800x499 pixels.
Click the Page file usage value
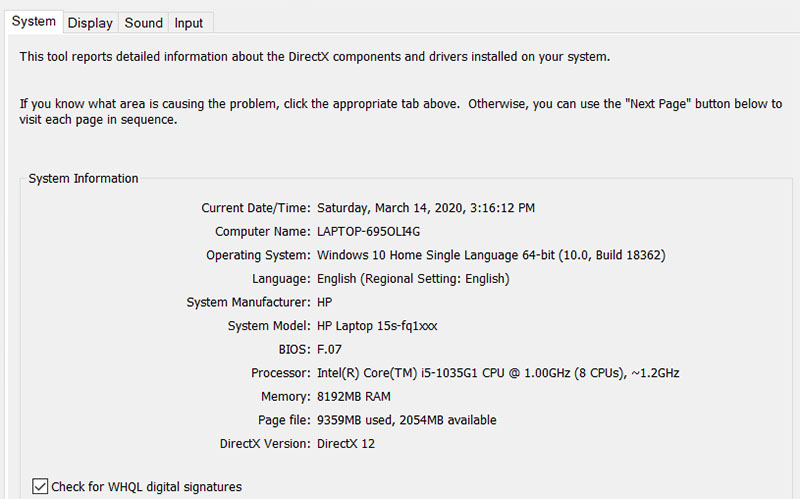(407, 420)
